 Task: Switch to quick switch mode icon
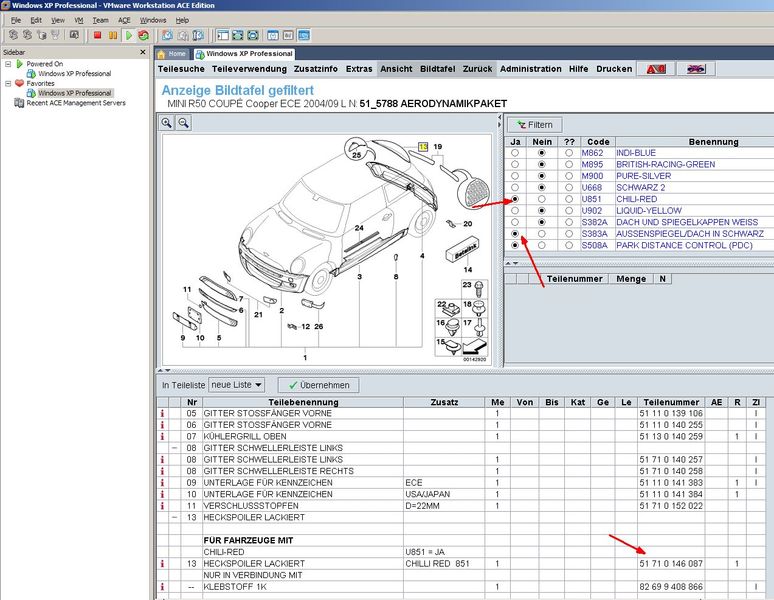[238, 35]
